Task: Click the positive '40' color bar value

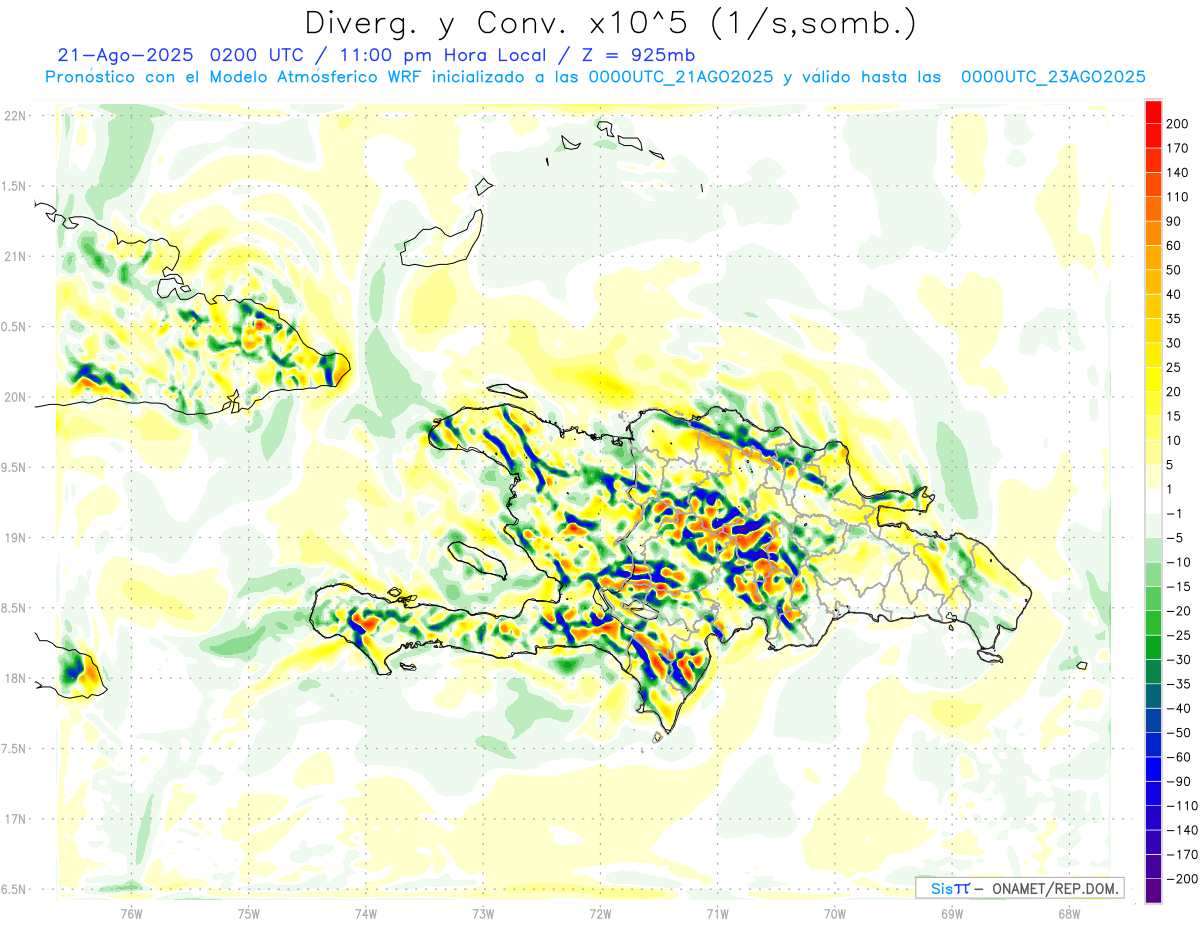Action: (x=1175, y=294)
